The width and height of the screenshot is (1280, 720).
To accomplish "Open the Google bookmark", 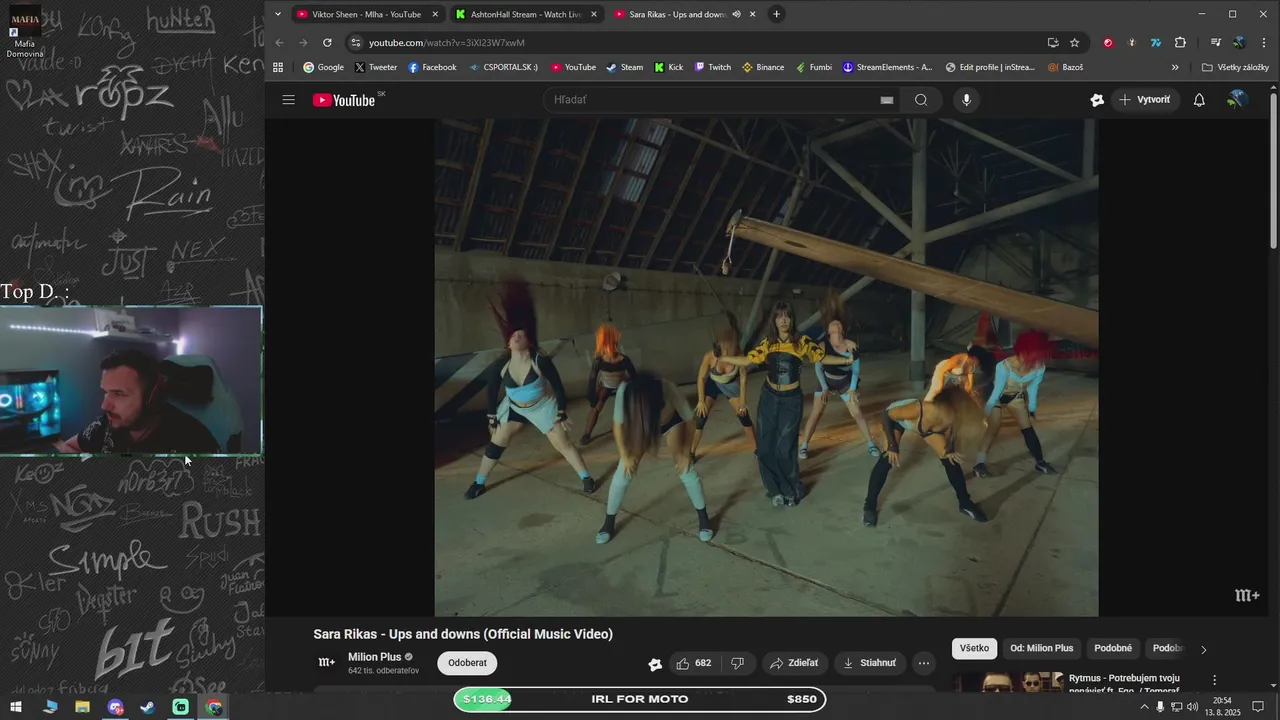I will (323, 67).
